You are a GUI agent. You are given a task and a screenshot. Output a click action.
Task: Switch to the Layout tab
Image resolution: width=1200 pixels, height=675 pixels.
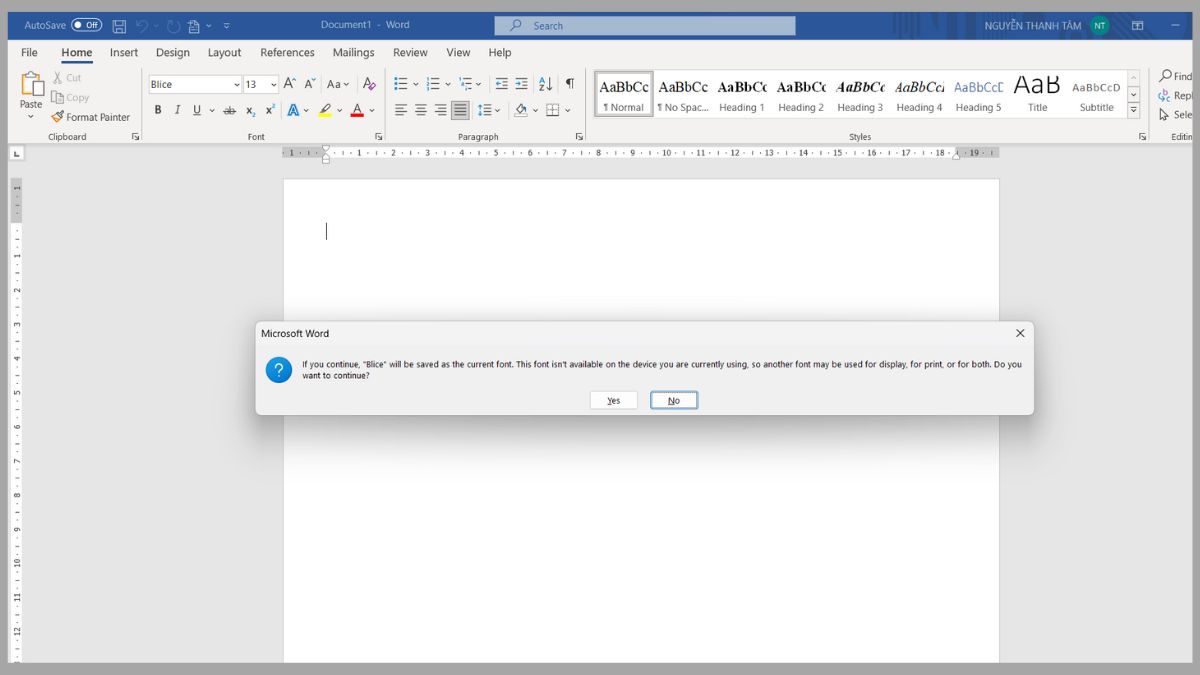tap(224, 53)
